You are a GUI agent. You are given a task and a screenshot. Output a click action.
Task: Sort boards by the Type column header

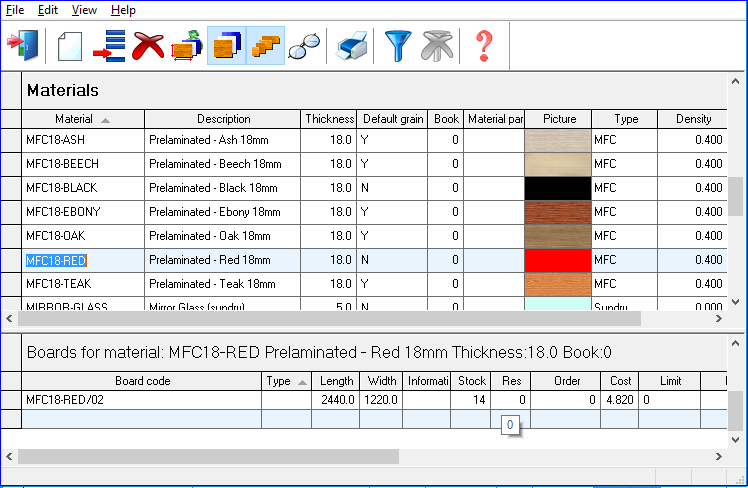pyautogui.click(x=286, y=381)
